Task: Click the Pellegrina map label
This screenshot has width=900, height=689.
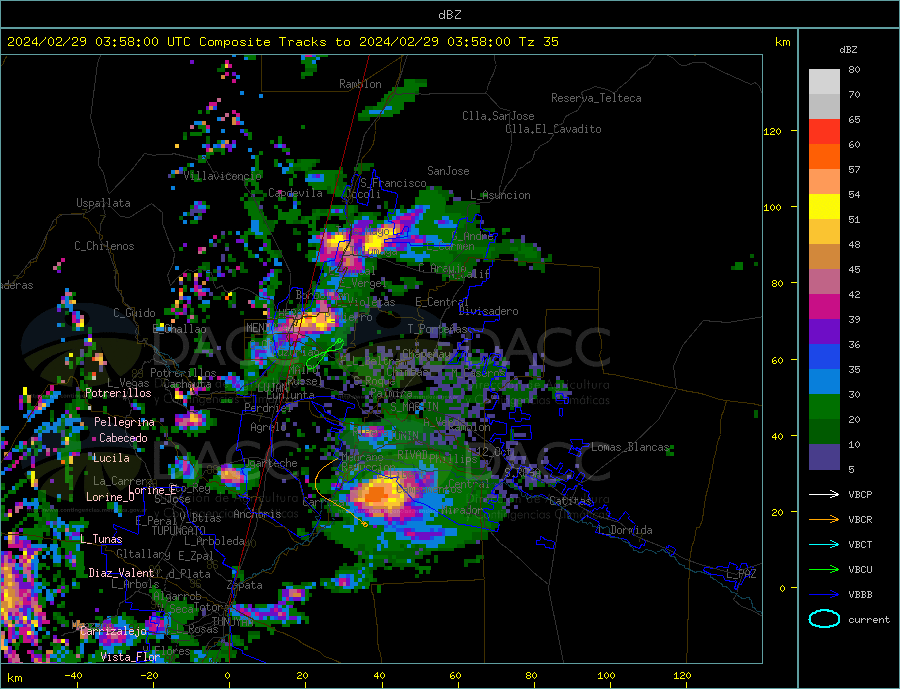Action: (x=124, y=422)
